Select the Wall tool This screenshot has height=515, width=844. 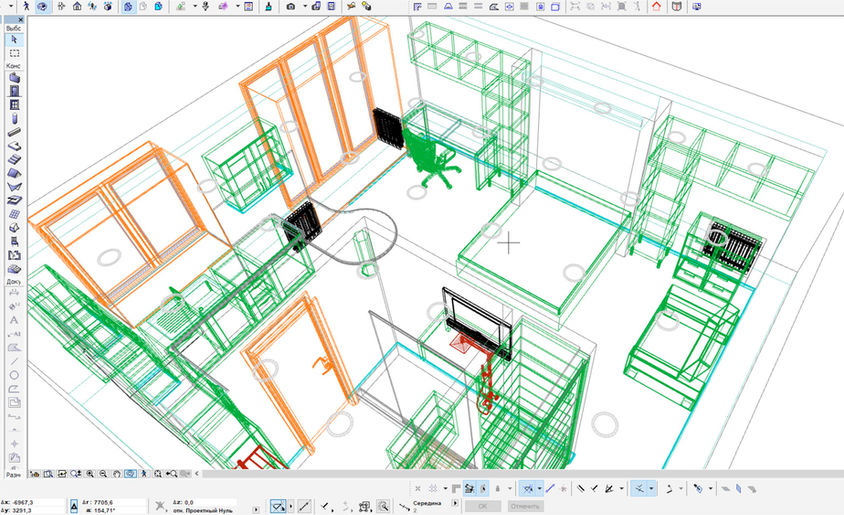[14, 77]
